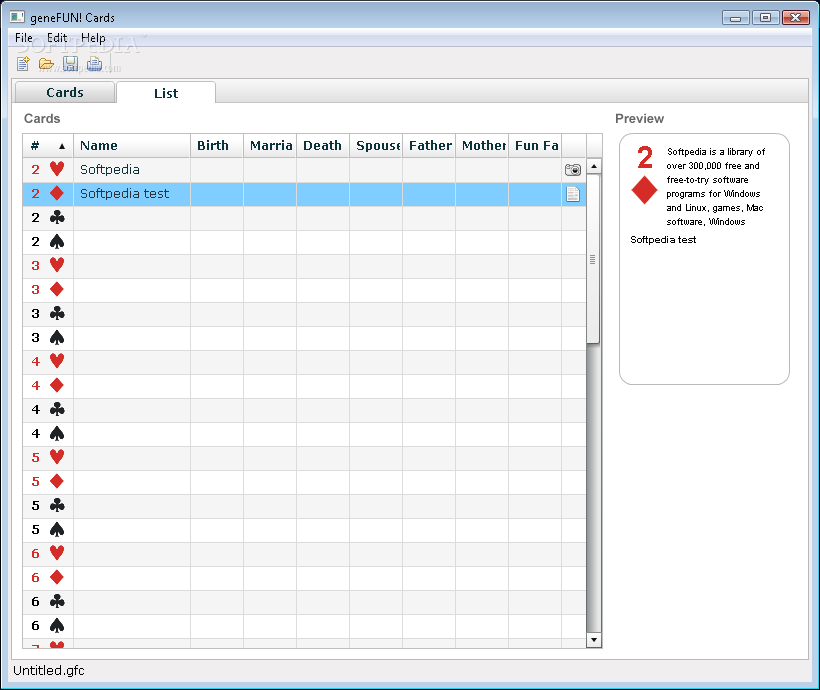This screenshot has width=820, height=690.
Task: Click the diamond suit icon of card 4
Action: coord(57,386)
